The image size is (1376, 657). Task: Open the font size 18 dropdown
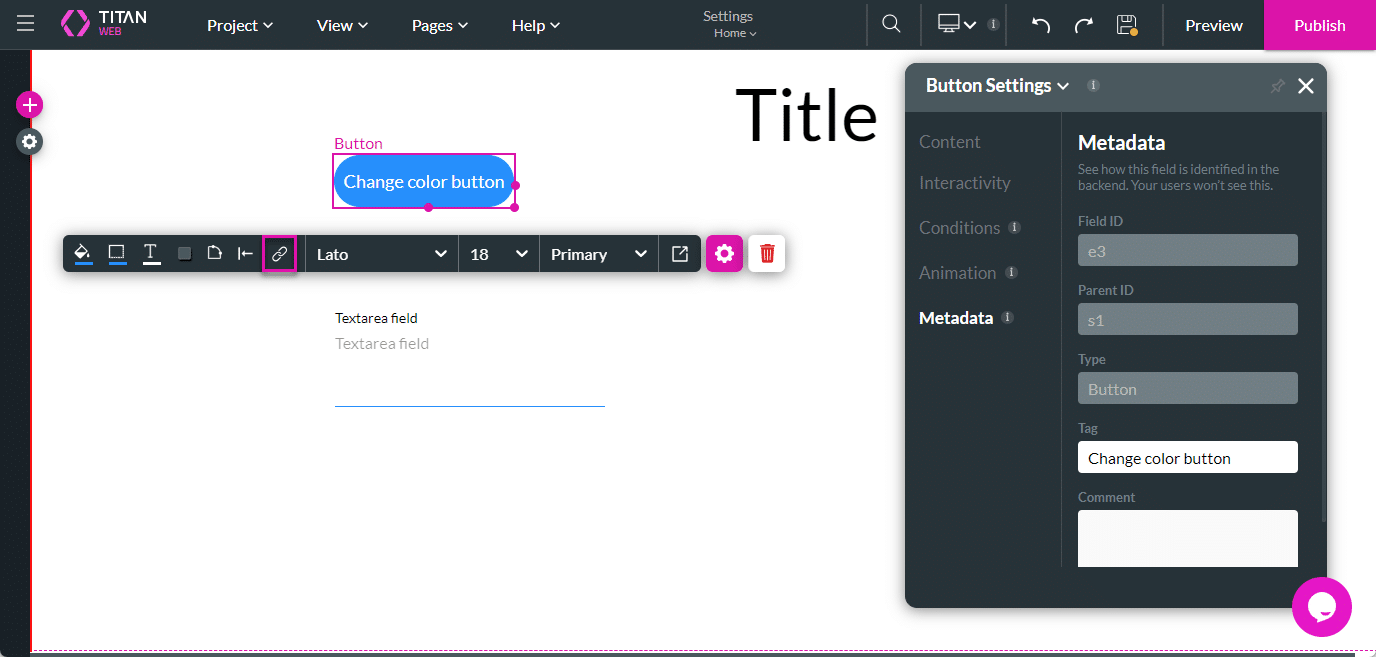497,253
